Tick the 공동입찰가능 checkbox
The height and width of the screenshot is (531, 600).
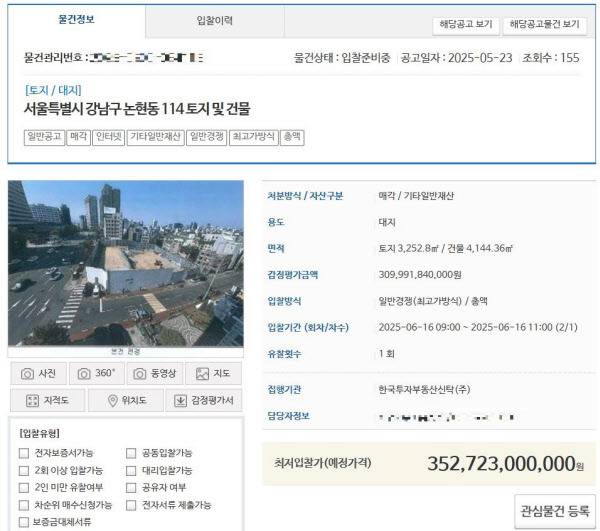131,453
